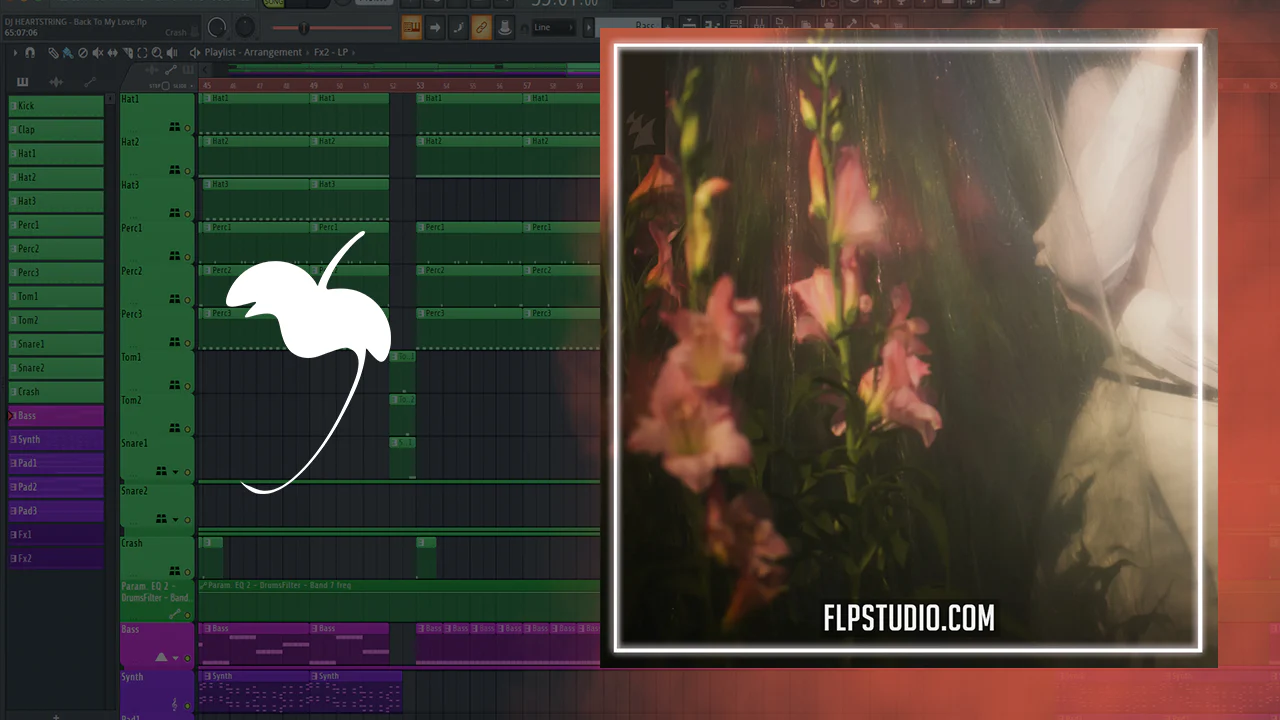1280x720 pixels.
Task: Toggle the typing keyboard to piano button
Action: pos(412,28)
